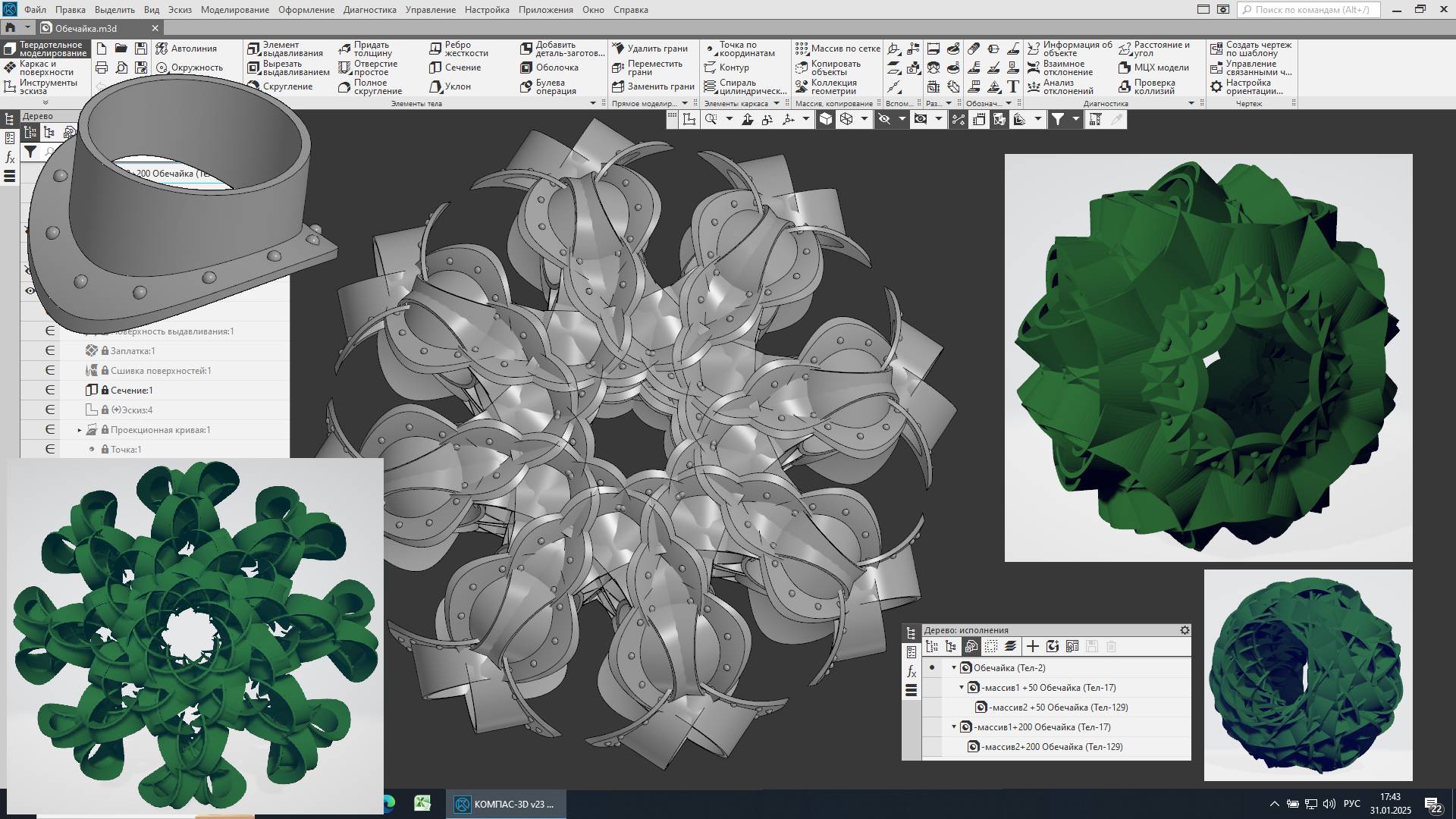The image size is (1456, 819).
Task: Toggle the wireframe cube display mode
Action: 846,119
